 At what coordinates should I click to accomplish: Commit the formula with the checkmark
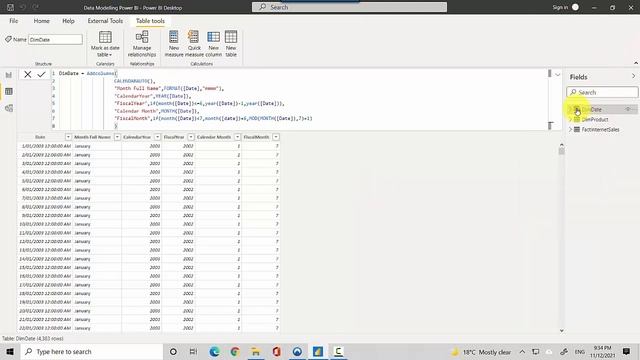(41, 74)
